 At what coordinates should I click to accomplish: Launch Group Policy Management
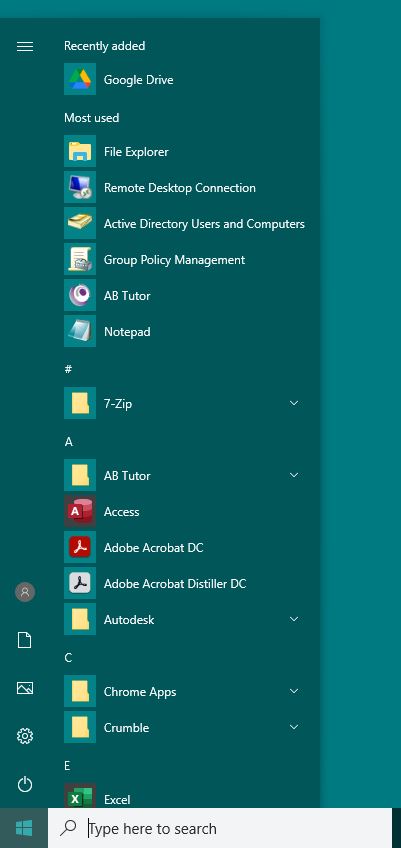point(184,260)
